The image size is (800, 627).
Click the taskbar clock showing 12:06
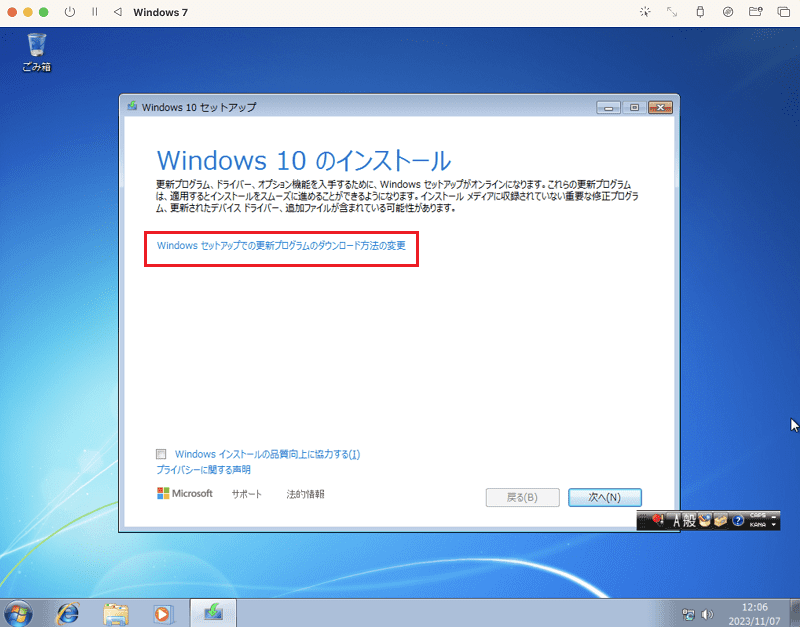755,614
